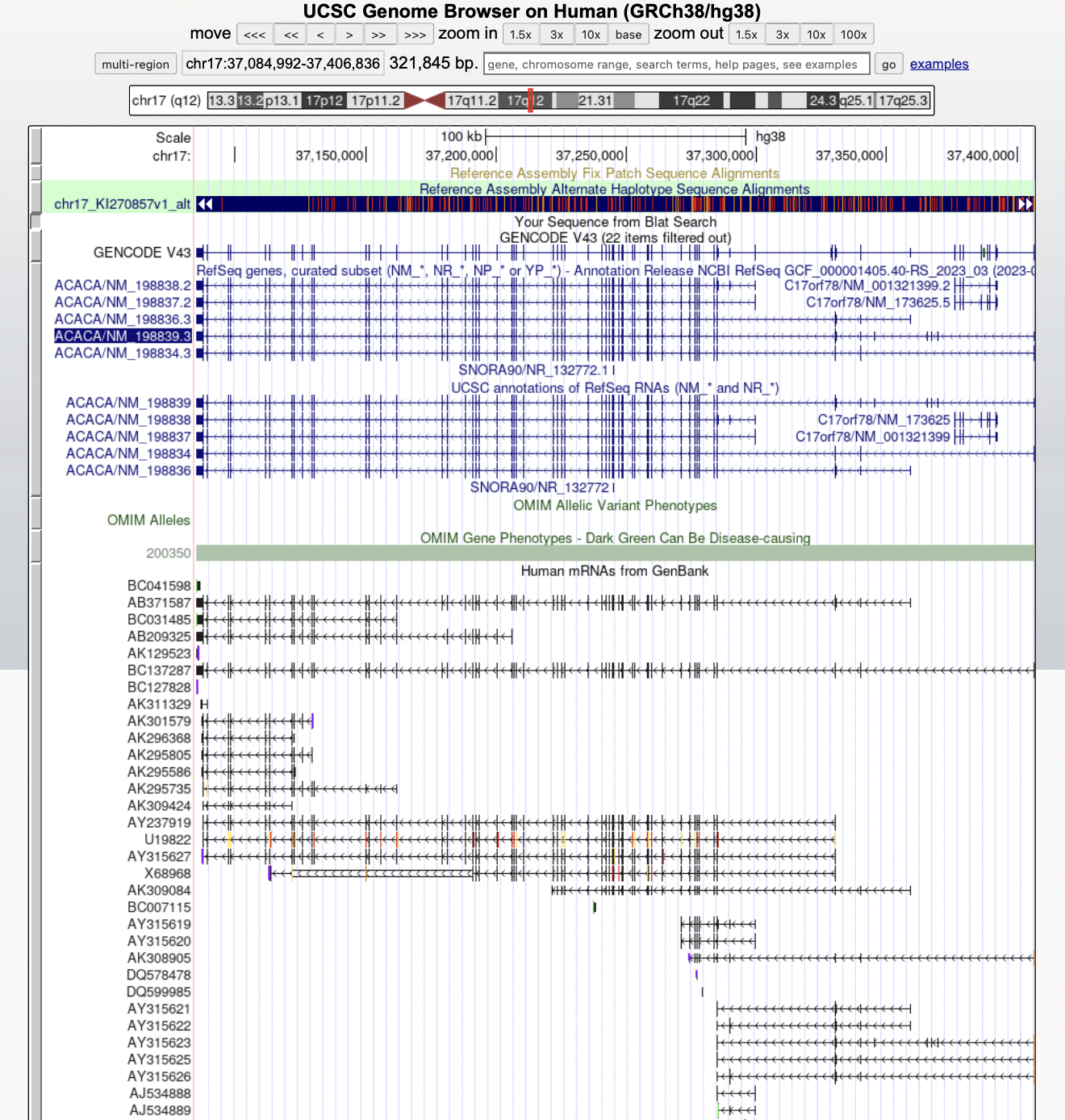Select ACACA/NM_198837.2 RefSeq item
Screen dimensions: 1065x1120
[123, 303]
